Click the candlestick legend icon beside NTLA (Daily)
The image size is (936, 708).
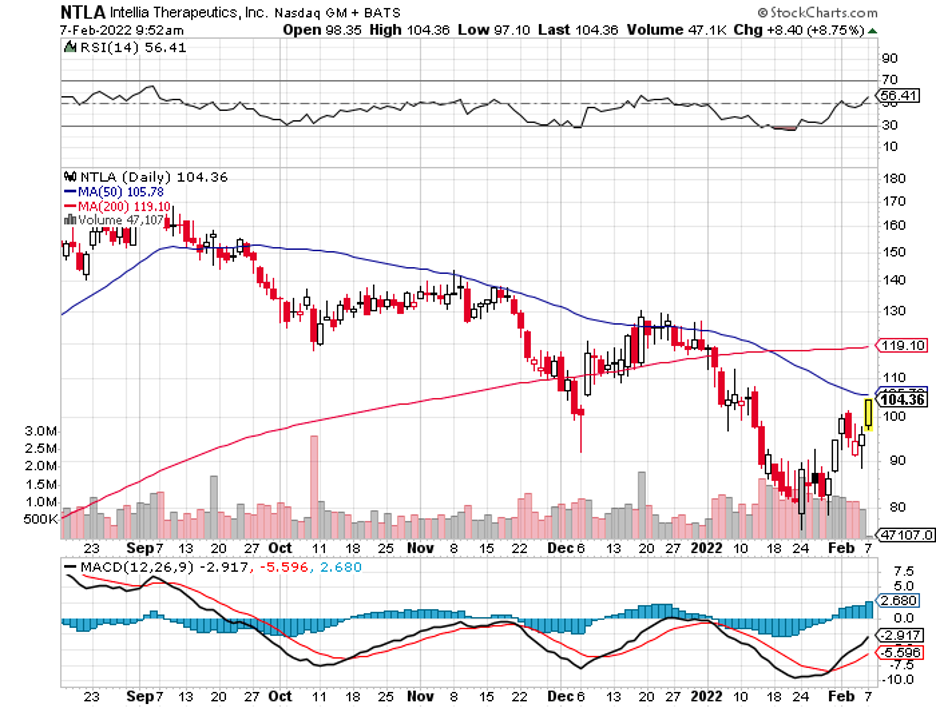[x=70, y=177]
